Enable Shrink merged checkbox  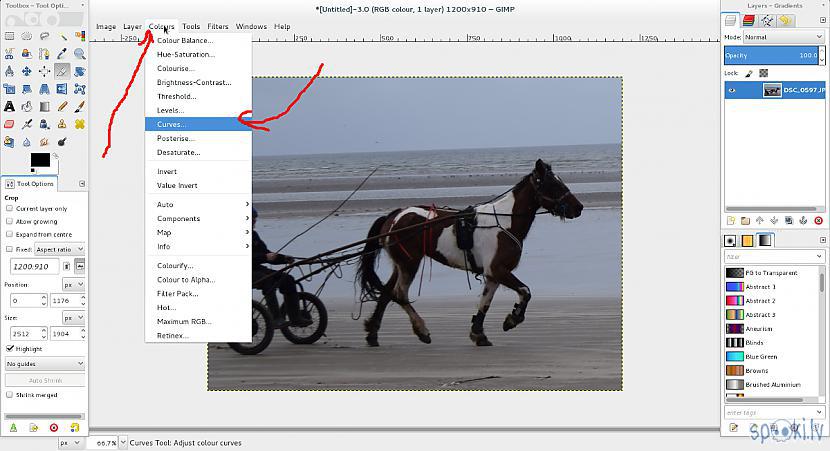[x=10, y=394]
